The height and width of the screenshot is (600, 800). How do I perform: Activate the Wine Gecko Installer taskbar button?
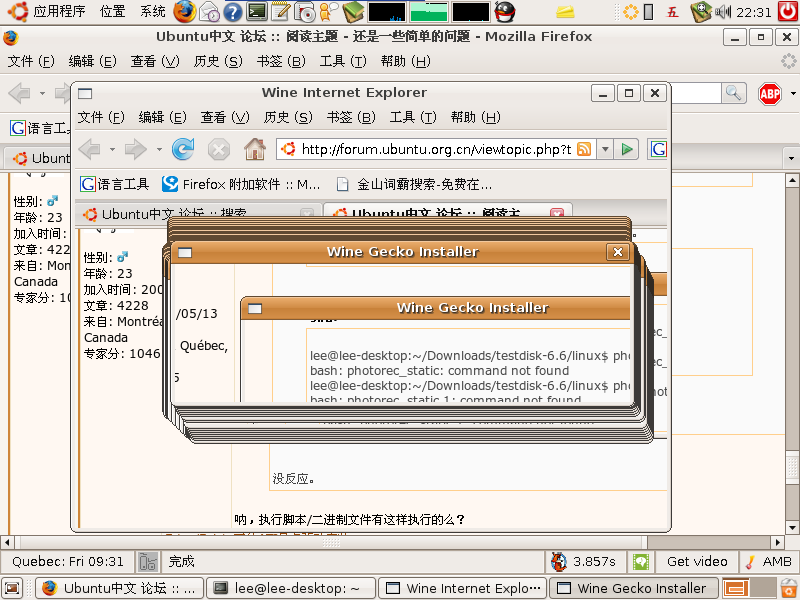634,588
